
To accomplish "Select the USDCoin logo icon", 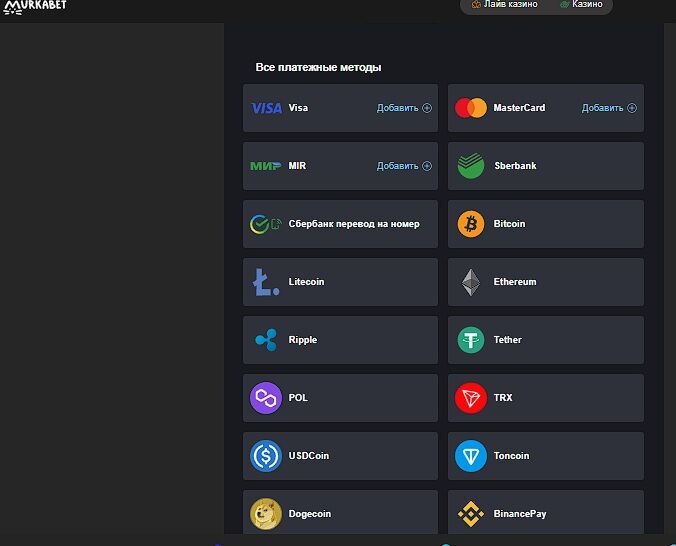I will coord(266,456).
